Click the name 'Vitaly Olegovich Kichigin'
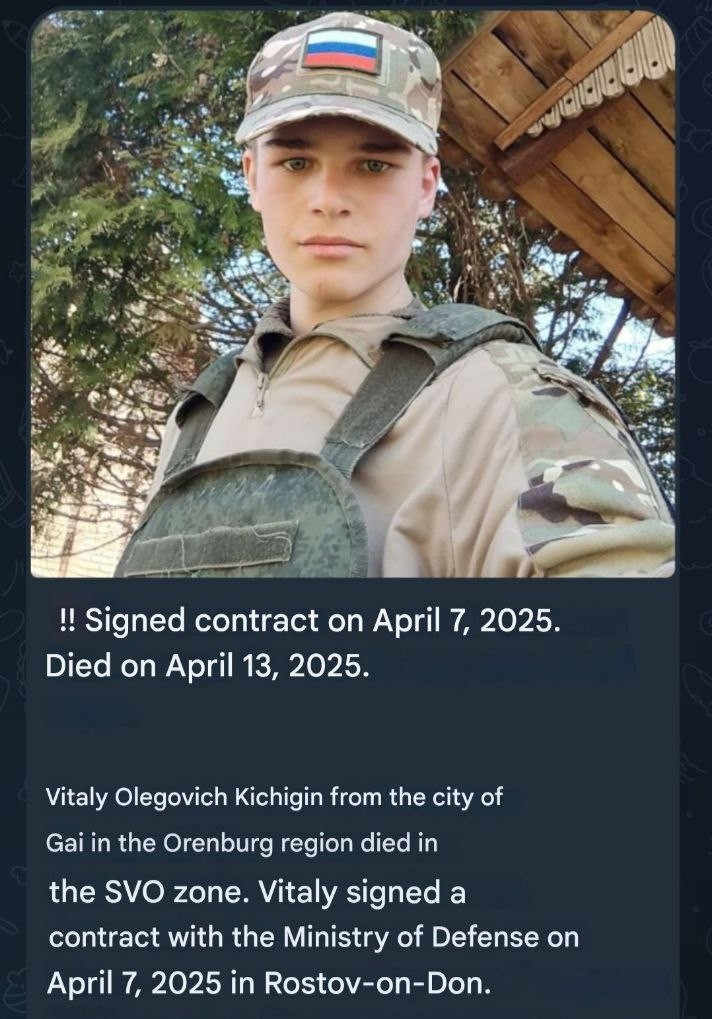This screenshot has height=1019, width=712. point(184,797)
